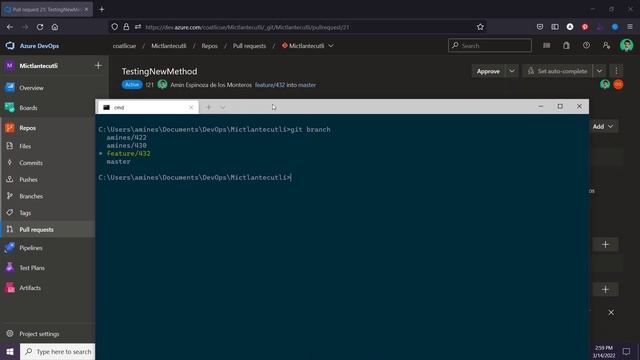Screen dimensions: 640x360
Task: Click the browser URL address bar
Action: pos(298,27)
